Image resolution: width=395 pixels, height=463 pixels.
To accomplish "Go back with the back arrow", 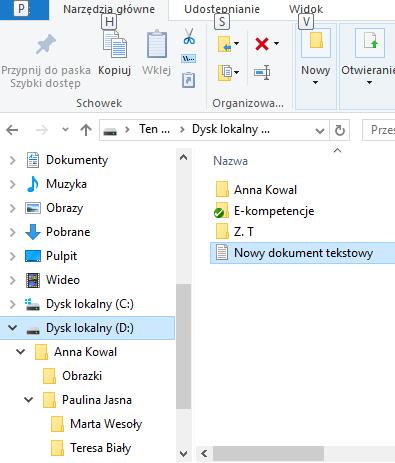I will tap(13, 130).
